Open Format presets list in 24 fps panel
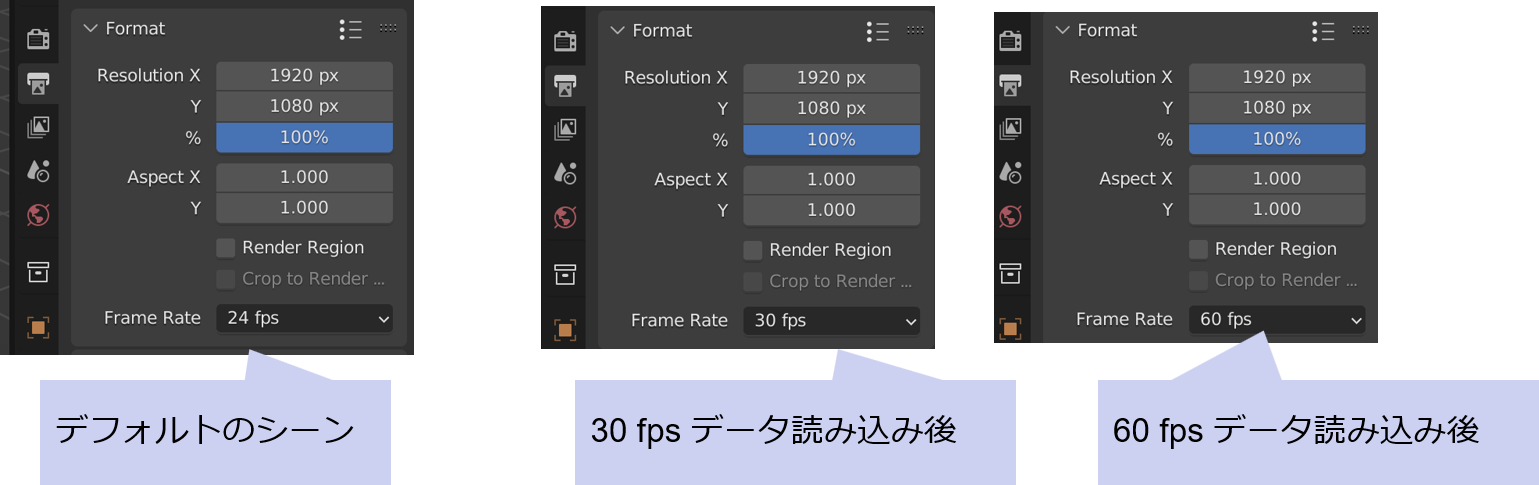This screenshot has width=1539, height=485. [x=350, y=29]
